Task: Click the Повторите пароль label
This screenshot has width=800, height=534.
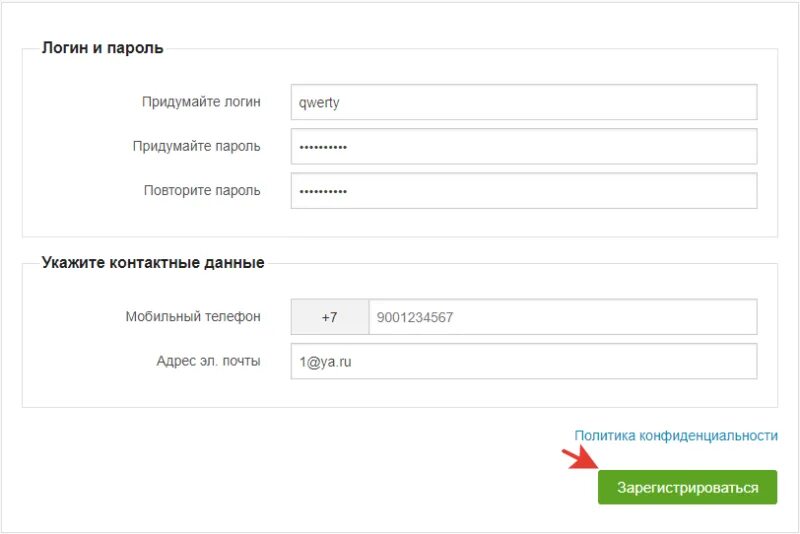Action: click(x=202, y=190)
